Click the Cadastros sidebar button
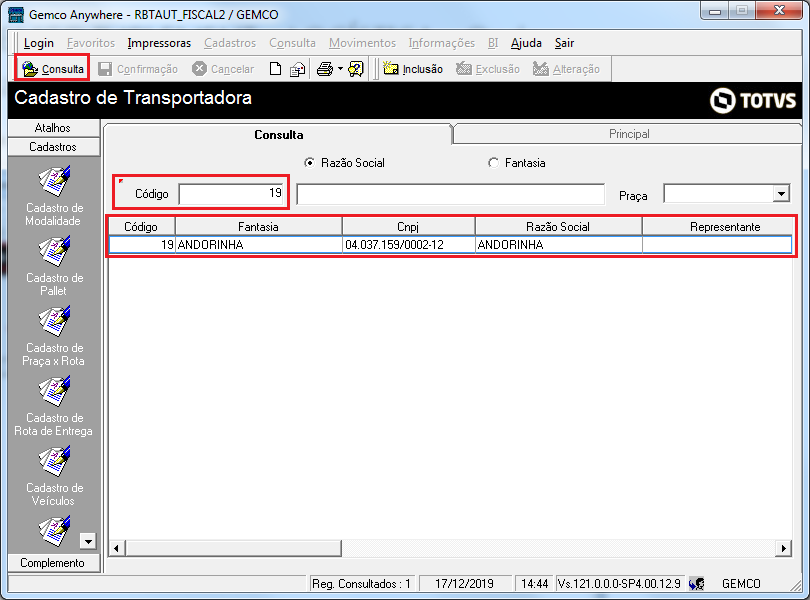This screenshot has width=810, height=600. [x=53, y=147]
